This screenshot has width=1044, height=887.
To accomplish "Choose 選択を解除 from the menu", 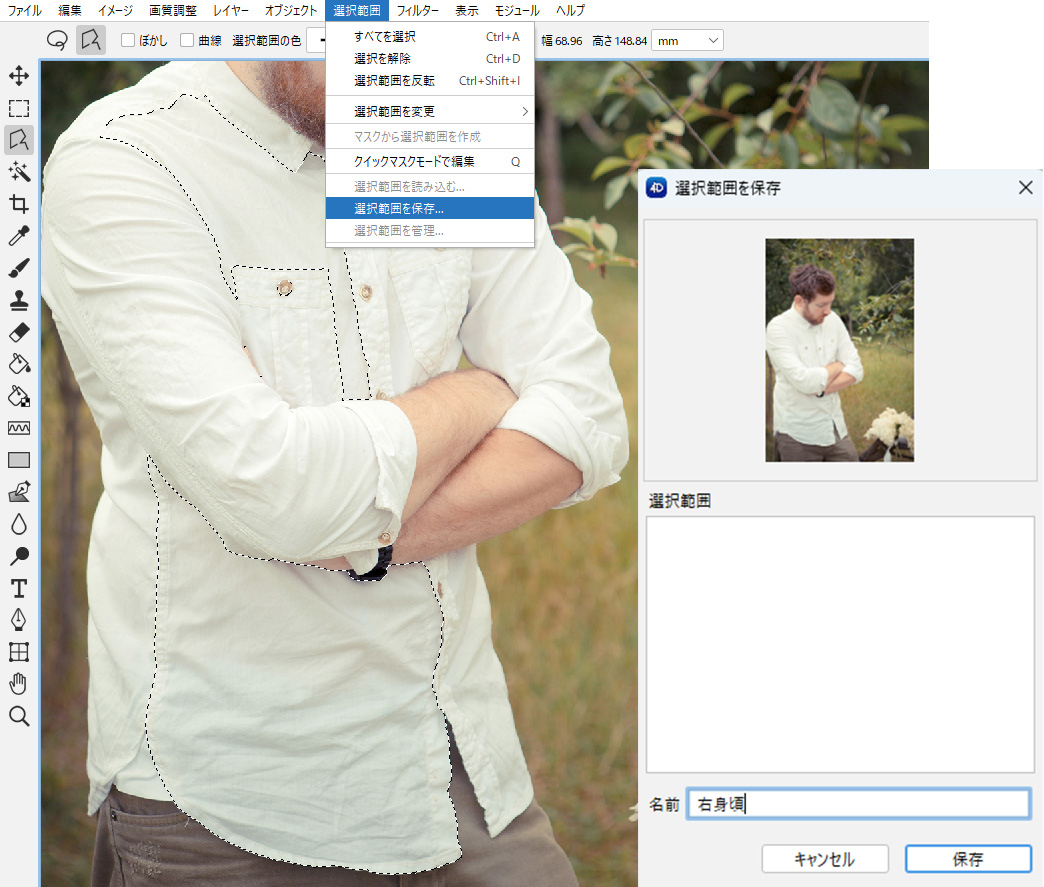I will tap(430, 59).
